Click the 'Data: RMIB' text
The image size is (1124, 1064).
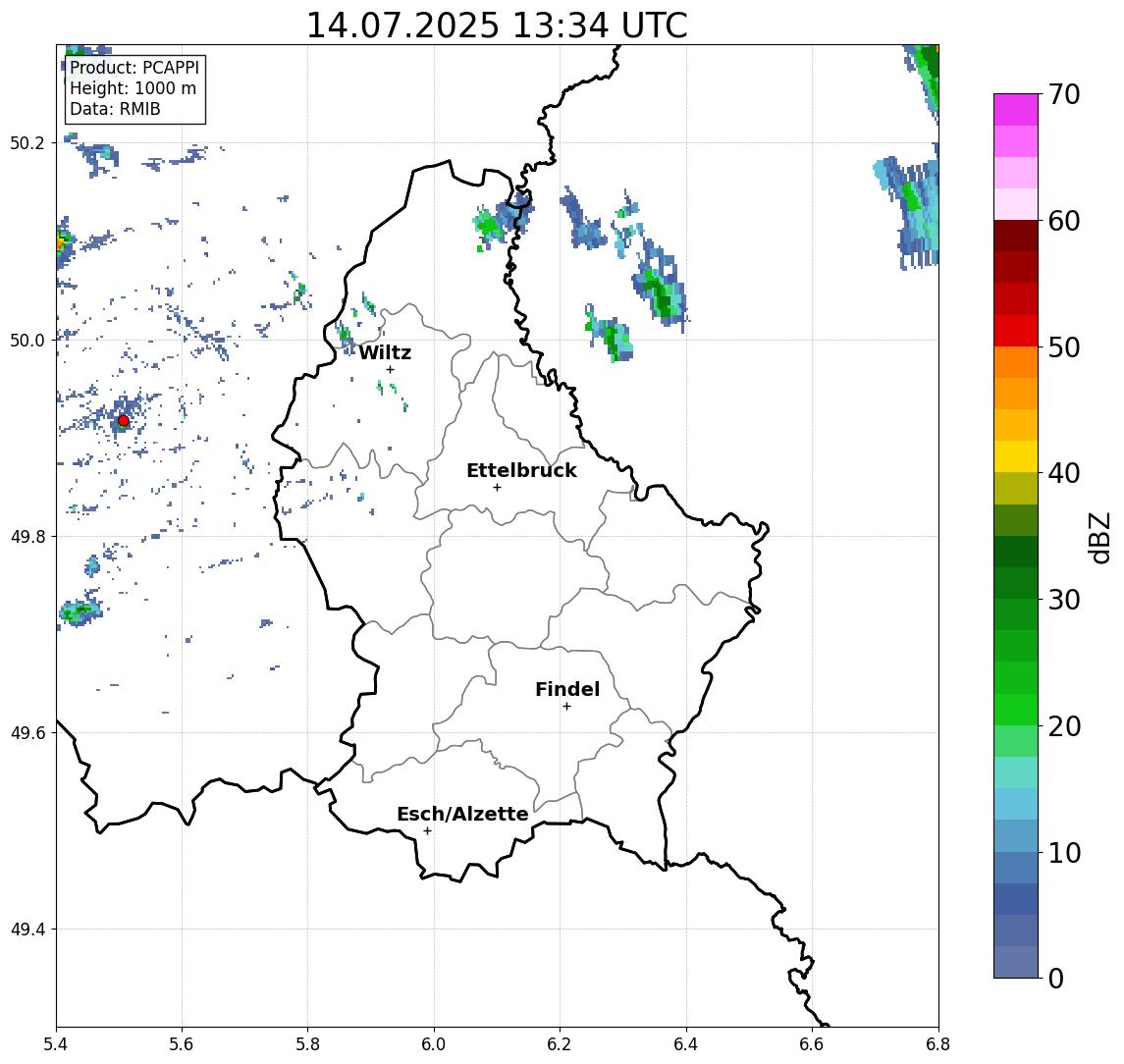point(115,109)
